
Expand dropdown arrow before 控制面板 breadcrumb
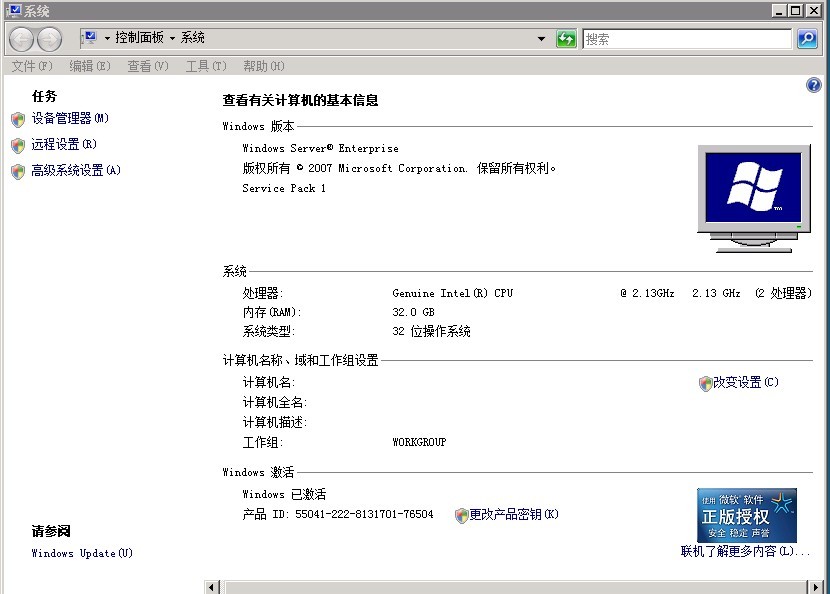(107, 38)
